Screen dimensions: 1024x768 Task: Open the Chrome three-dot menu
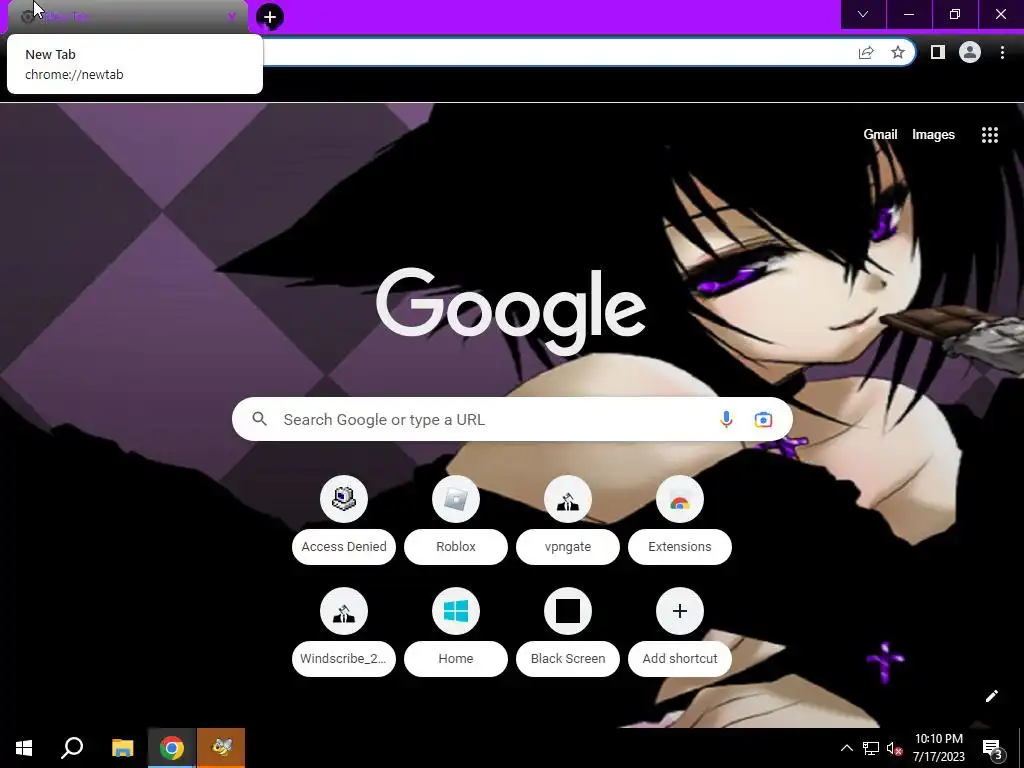coord(1002,52)
